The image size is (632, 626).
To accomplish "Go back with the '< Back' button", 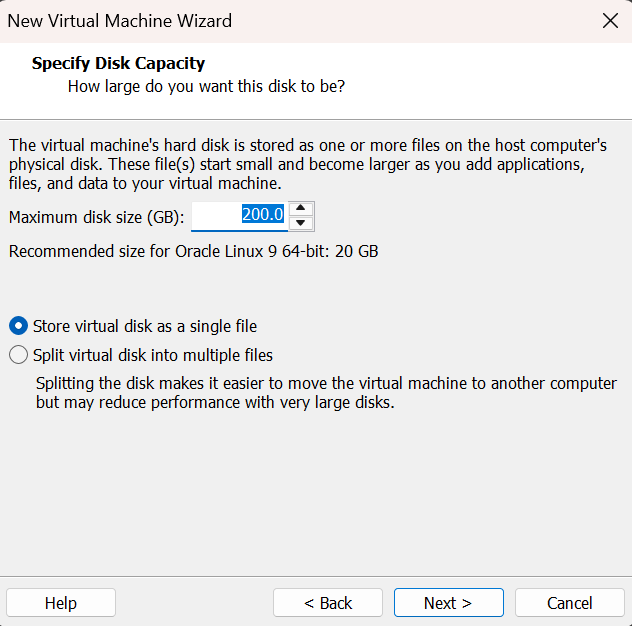I will (x=328, y=603).
